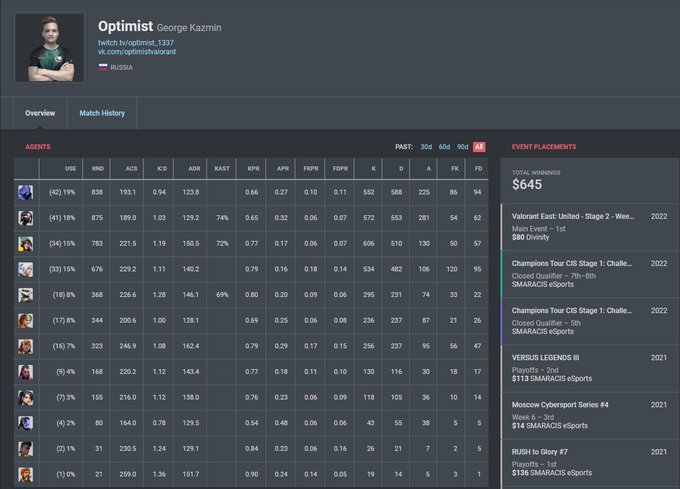The width and height of the screenshot is (680, 489).
Task: Click the EVENT PLACEMENTS heading
Action: pyautogui.click(x=544, y=147)
